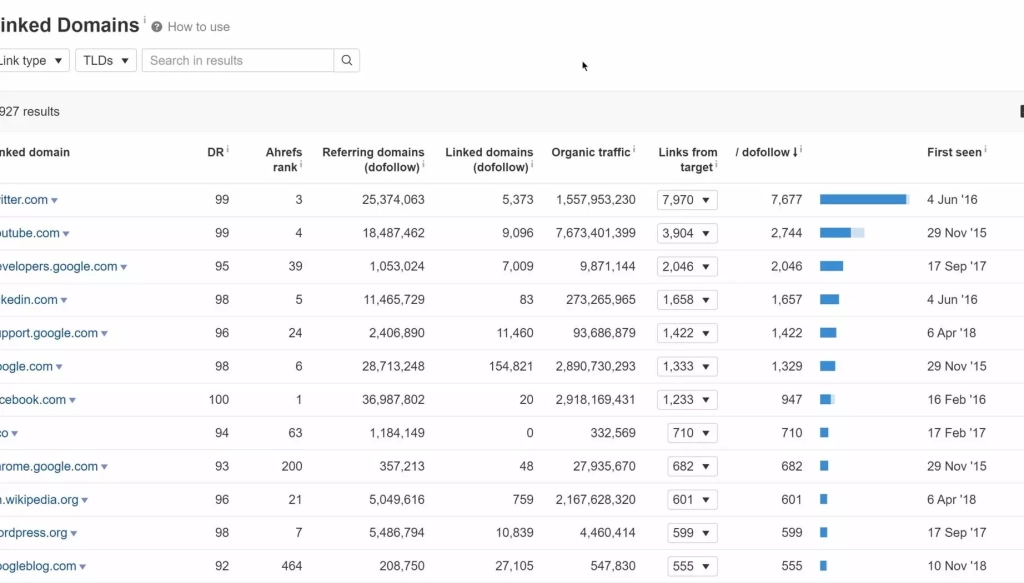This screenshot has width=1024, height=583.
Task: Click the search magnifier icon
Action: [347, 60]
